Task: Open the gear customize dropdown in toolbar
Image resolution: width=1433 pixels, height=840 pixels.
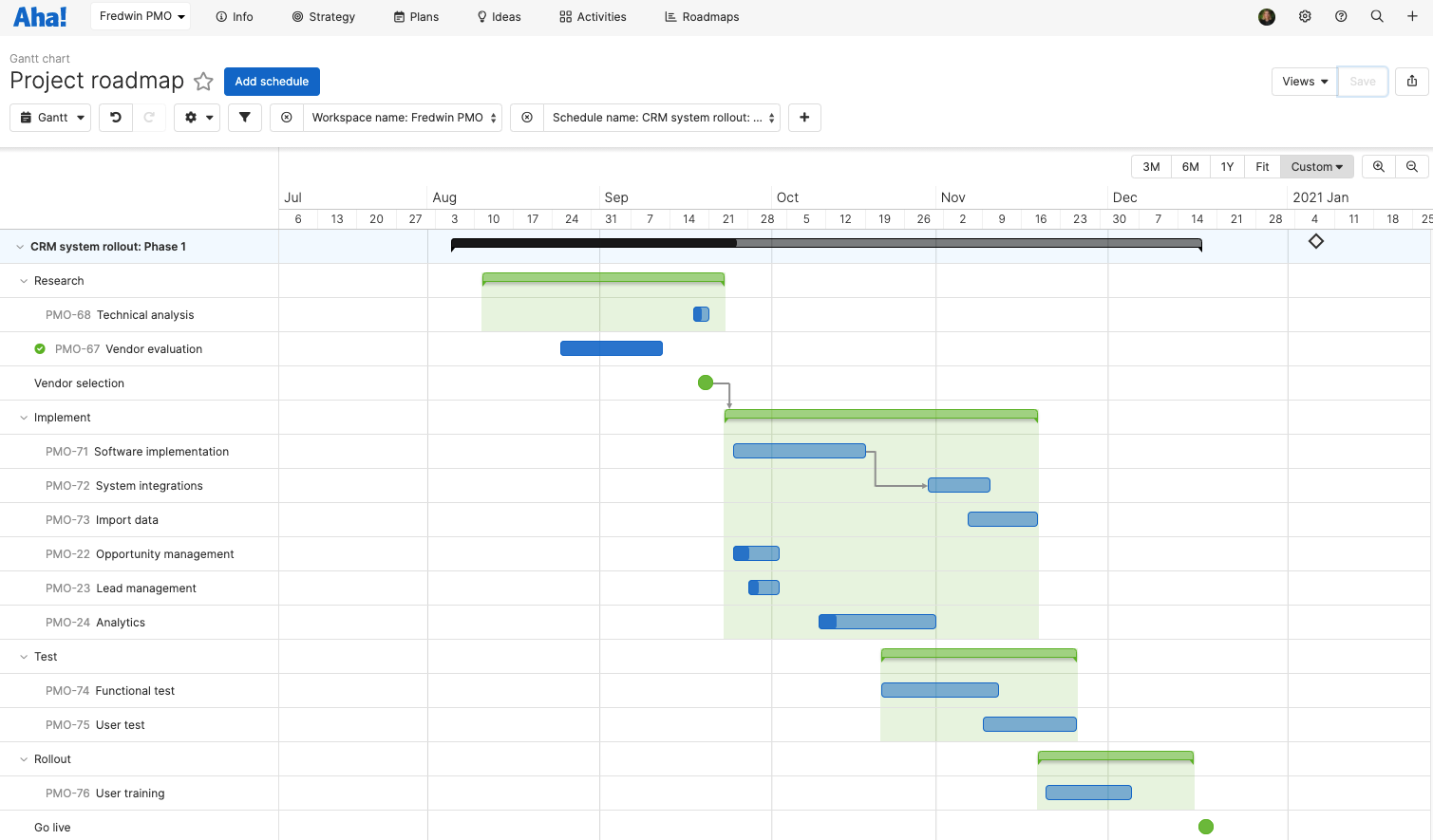Action: (198, 118)
